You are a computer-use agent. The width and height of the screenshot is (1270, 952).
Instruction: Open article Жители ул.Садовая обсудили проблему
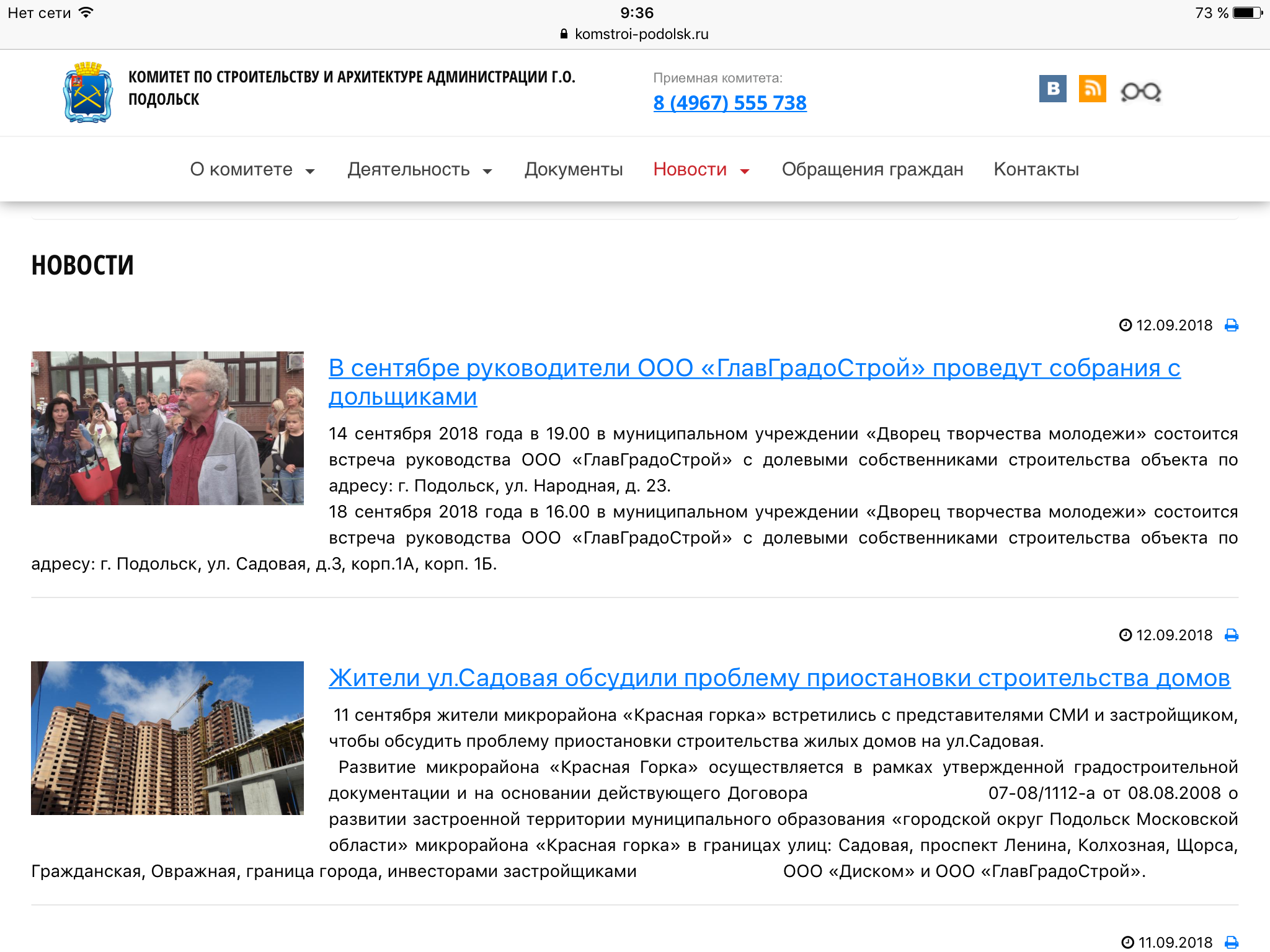click(779, 678)
